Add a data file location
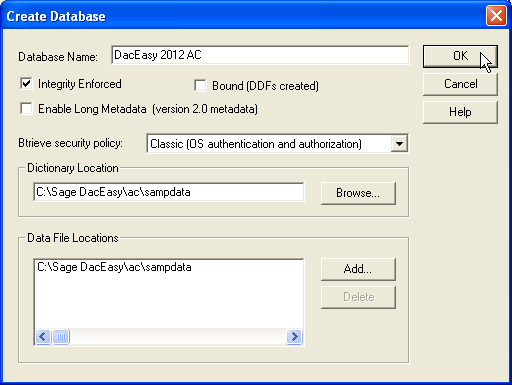The width and height of the screenshot is (512, 385). pos(358,269)
